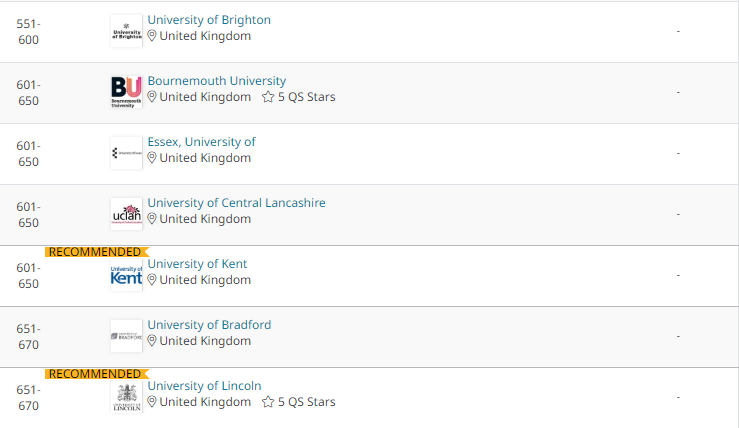This screenshot has width=739, height=428.
Task: Click the University of Kent logo
Action: pos(126,275)
